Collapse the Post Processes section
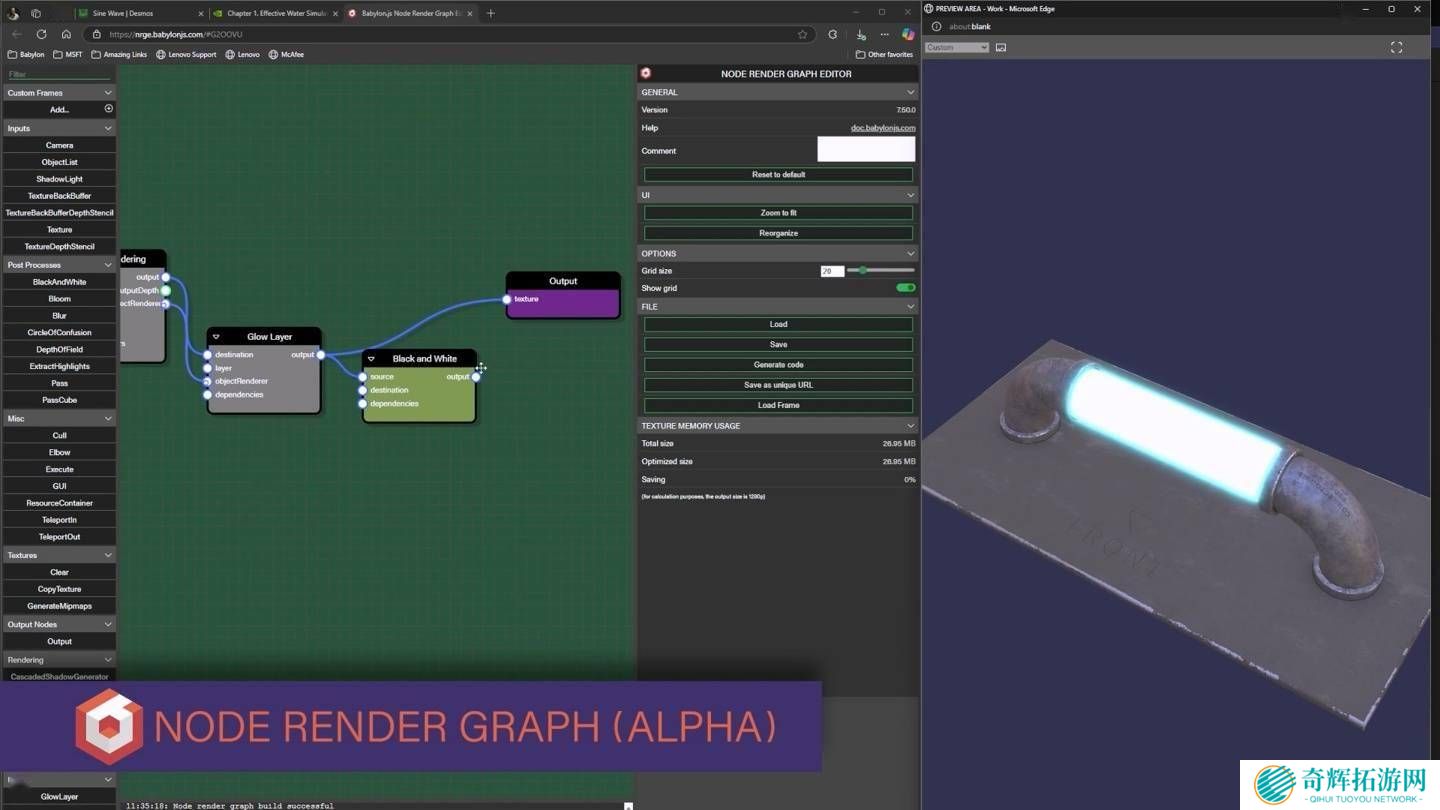 point(108,265)
